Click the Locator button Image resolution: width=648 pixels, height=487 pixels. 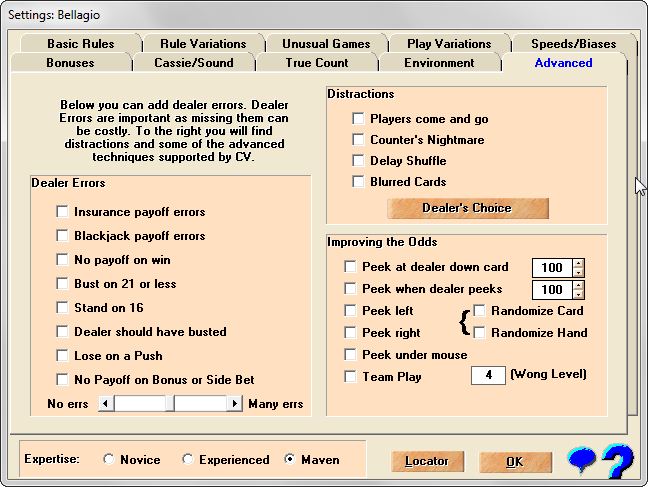click(428, 461)
